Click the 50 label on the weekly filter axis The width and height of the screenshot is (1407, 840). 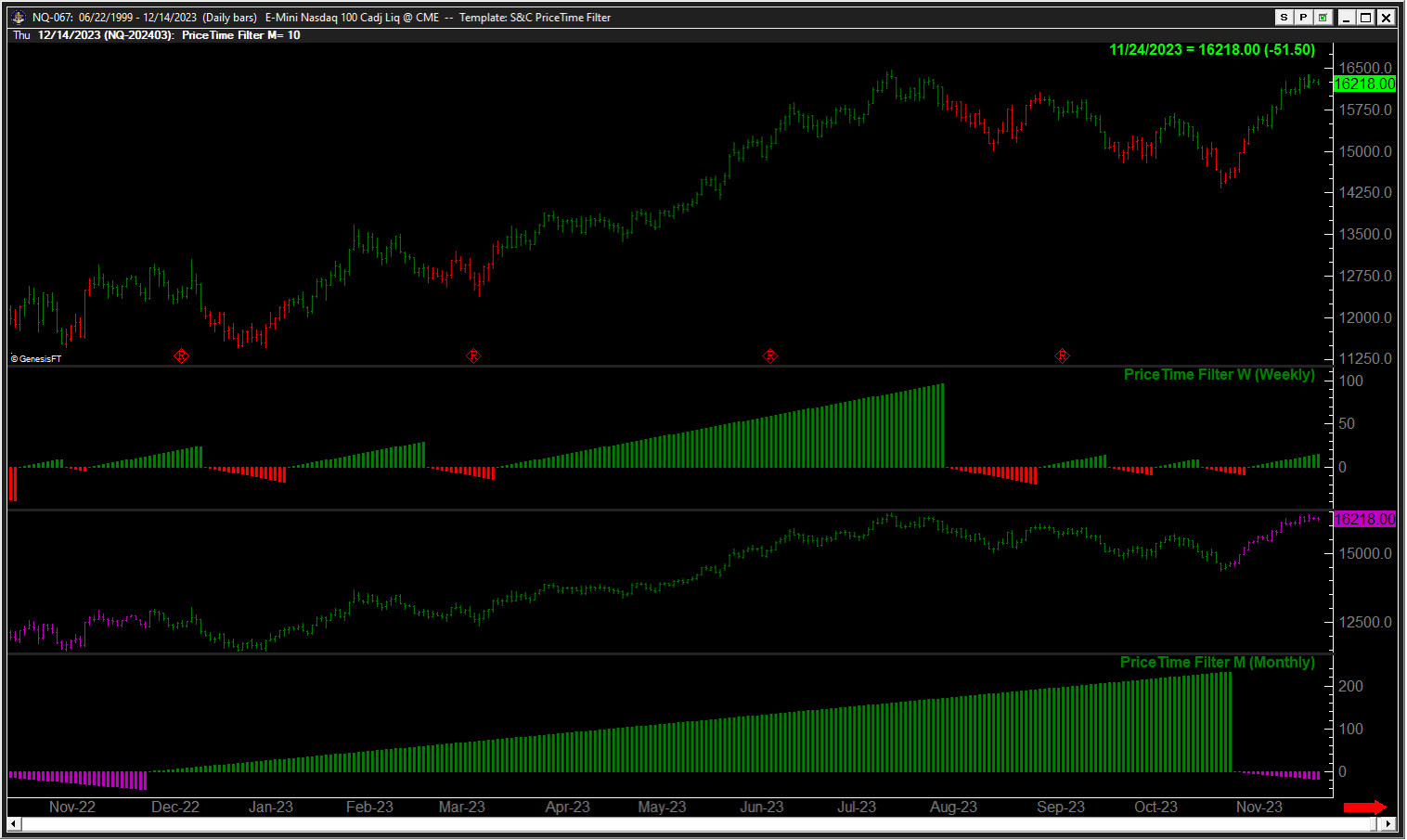1347,423
